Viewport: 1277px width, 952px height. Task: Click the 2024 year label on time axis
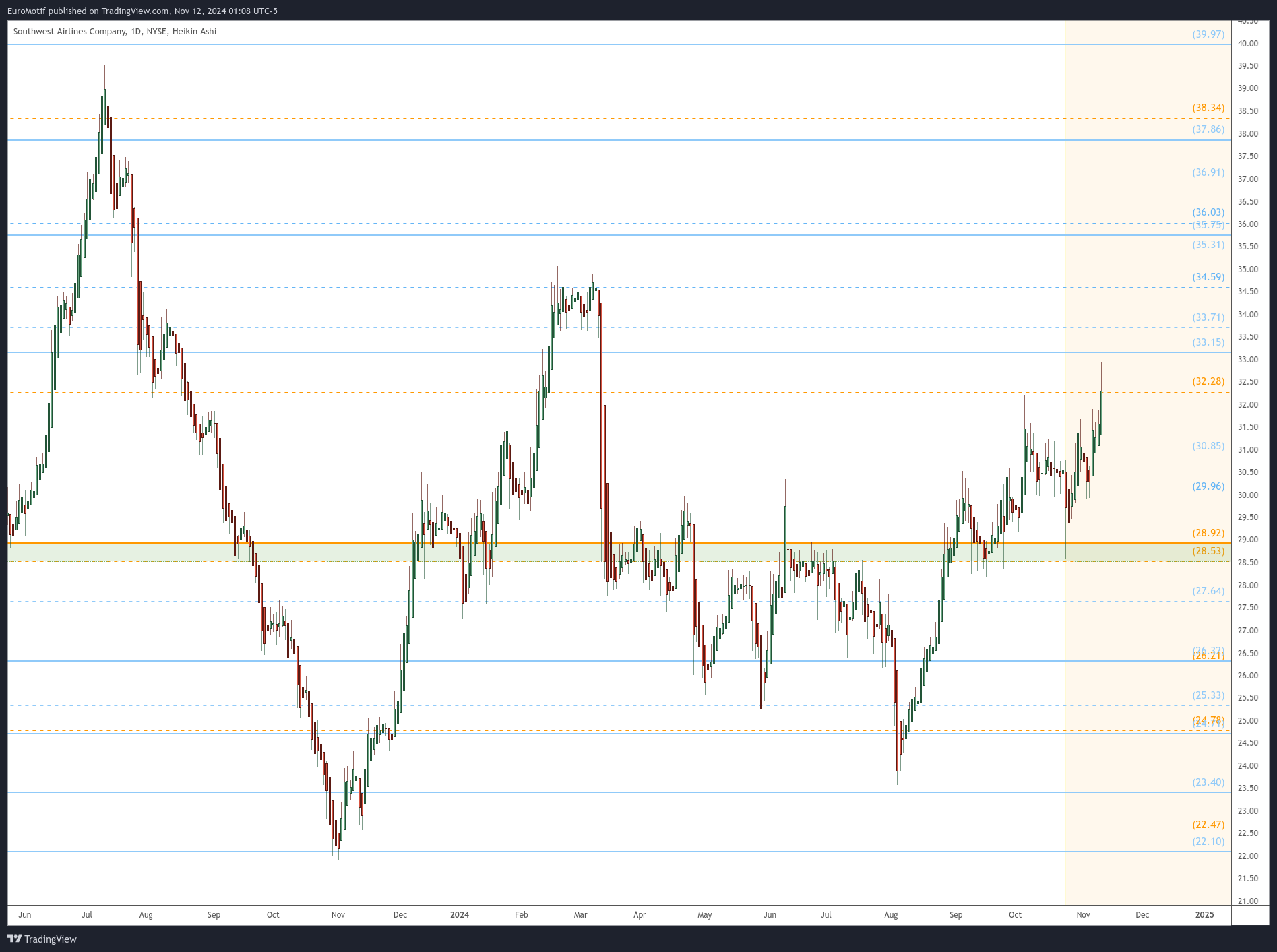460,915
